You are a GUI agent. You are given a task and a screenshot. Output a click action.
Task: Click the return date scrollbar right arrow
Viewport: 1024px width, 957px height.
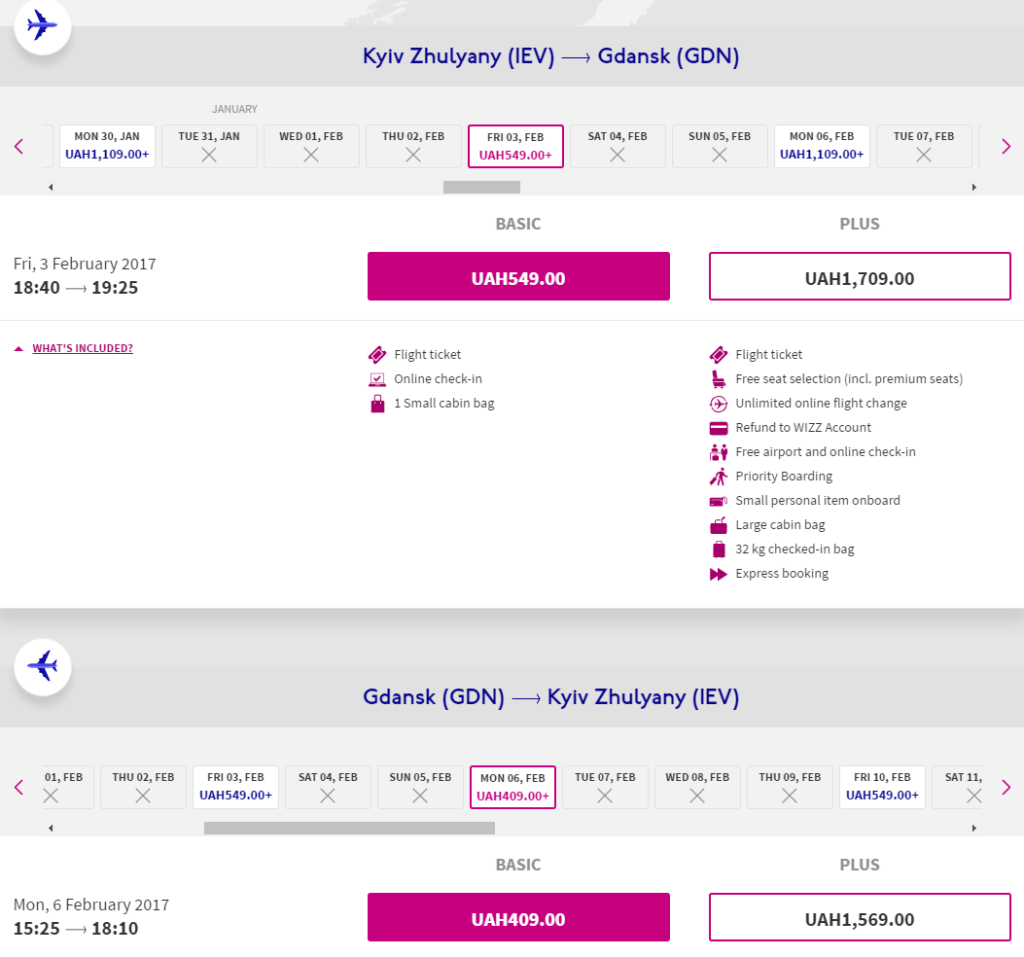tap(974, 828)
